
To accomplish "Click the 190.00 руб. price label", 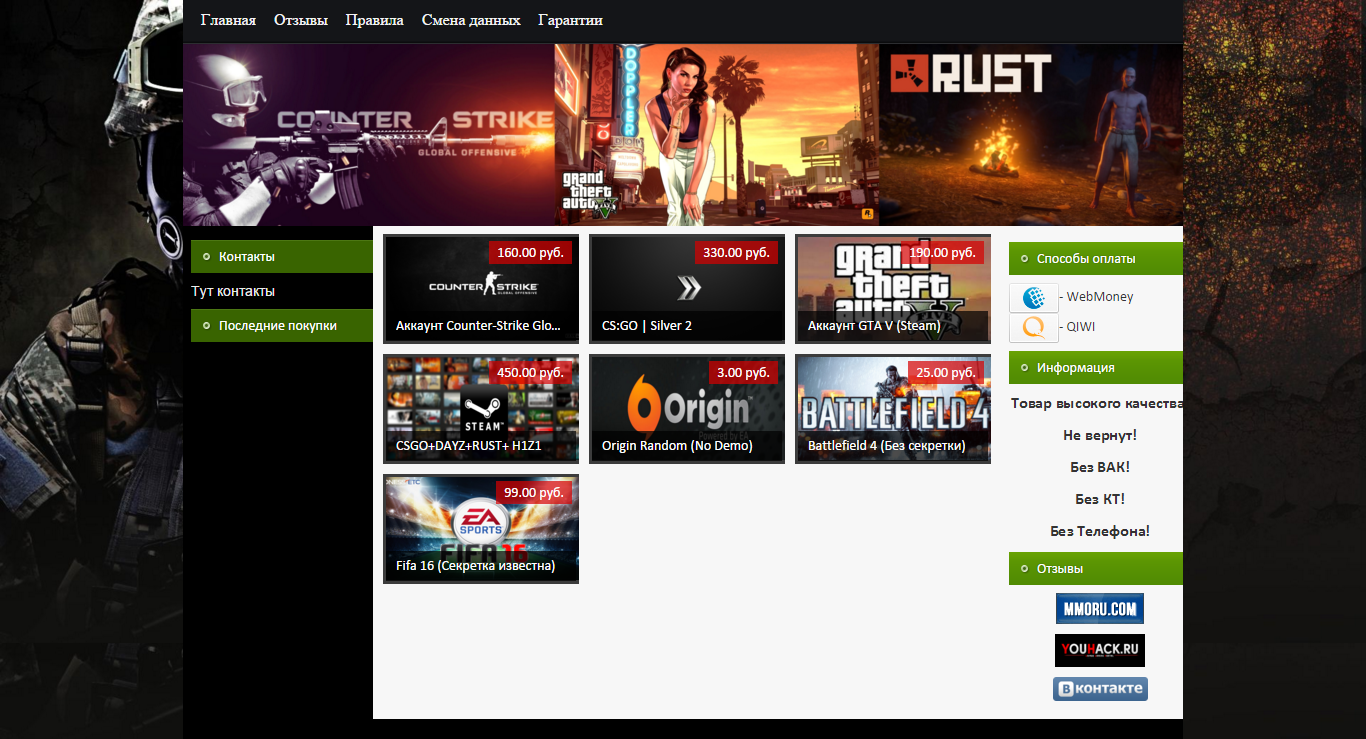I will [x=942, y=253].
